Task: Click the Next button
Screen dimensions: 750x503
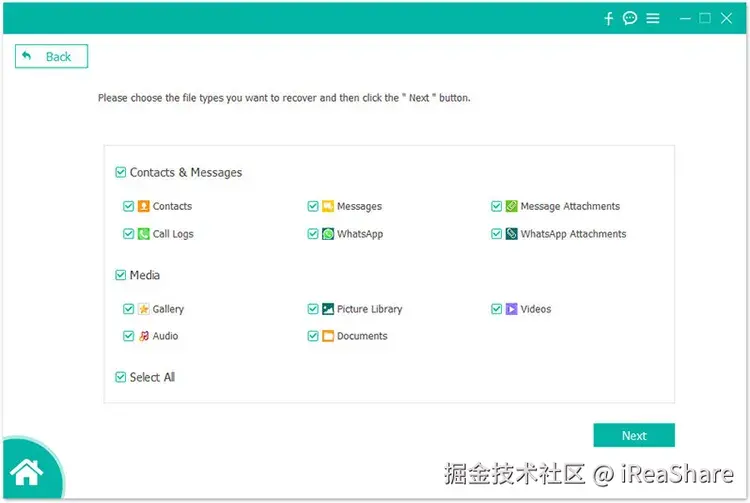Action: pos(634,435)
